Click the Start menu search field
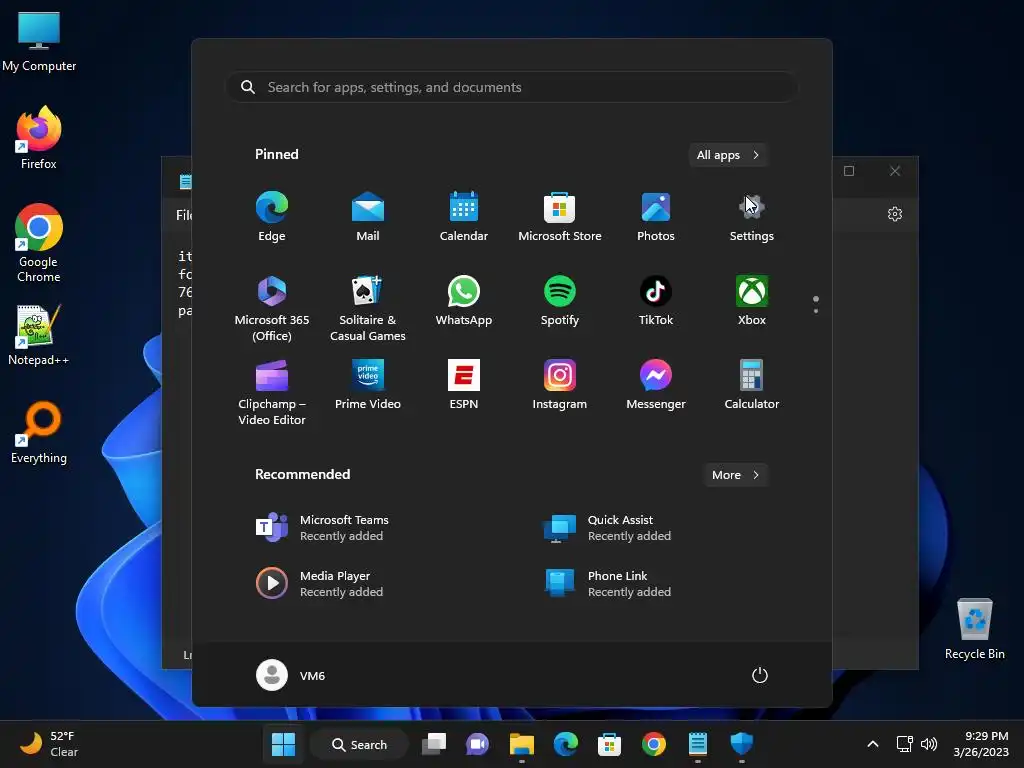 (511, 87)
